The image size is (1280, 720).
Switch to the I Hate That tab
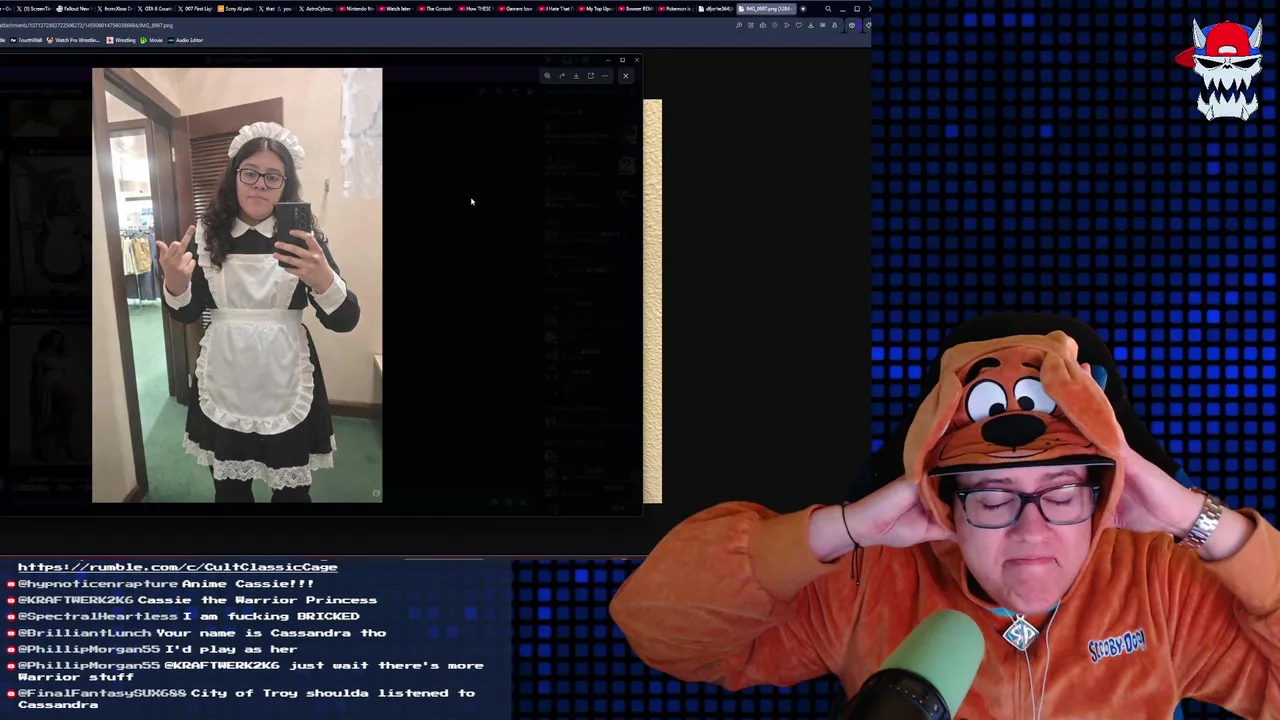[558, 9]
